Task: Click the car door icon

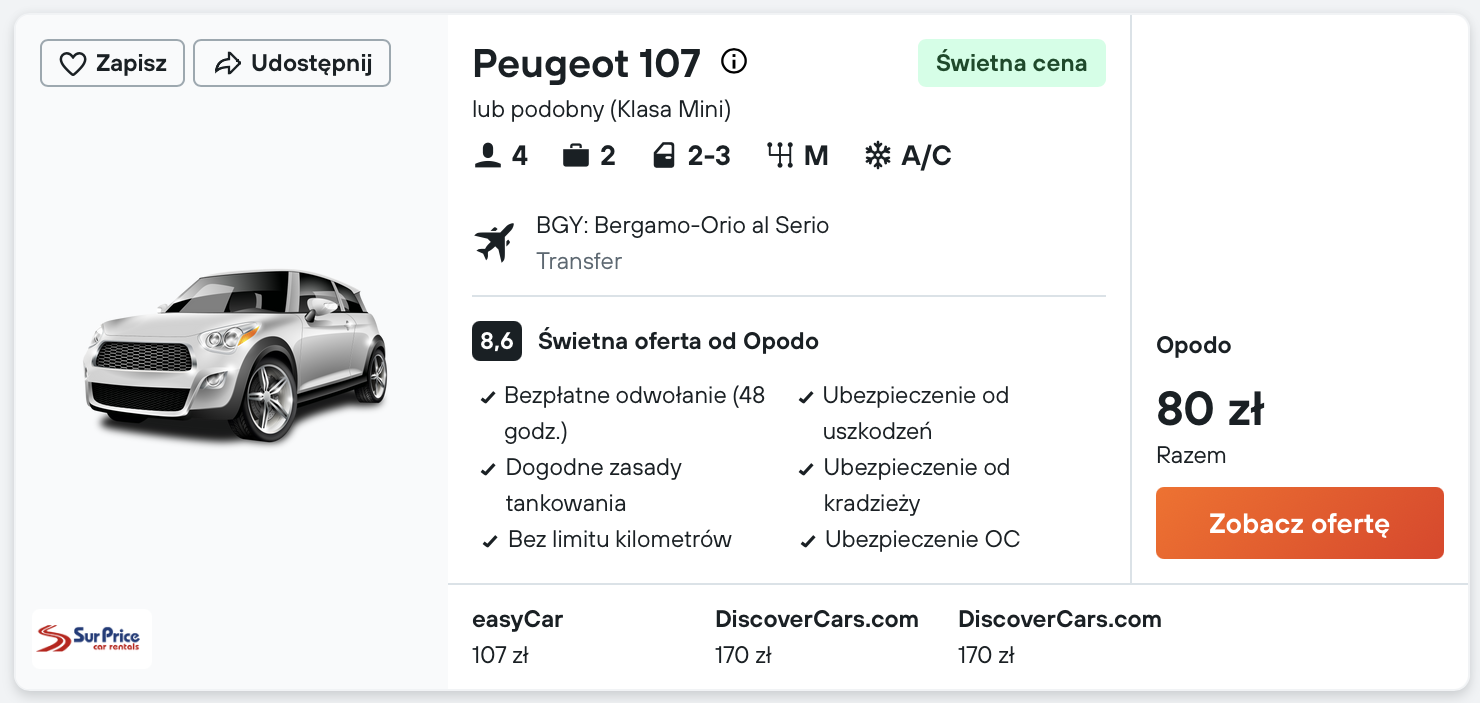Action: [664, 156]
